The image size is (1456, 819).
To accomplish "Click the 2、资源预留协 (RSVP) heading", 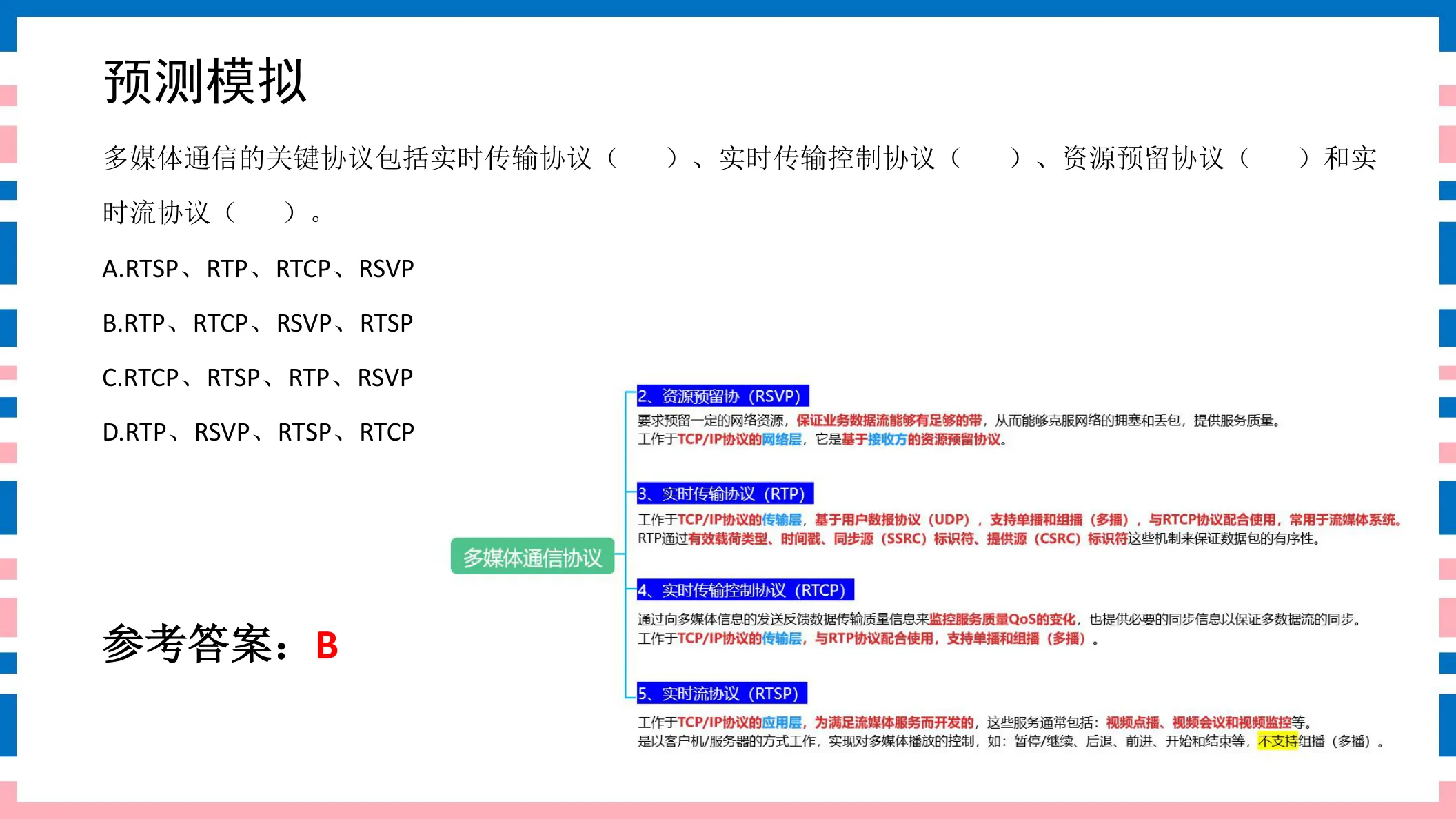I will (x=722, y=396).
